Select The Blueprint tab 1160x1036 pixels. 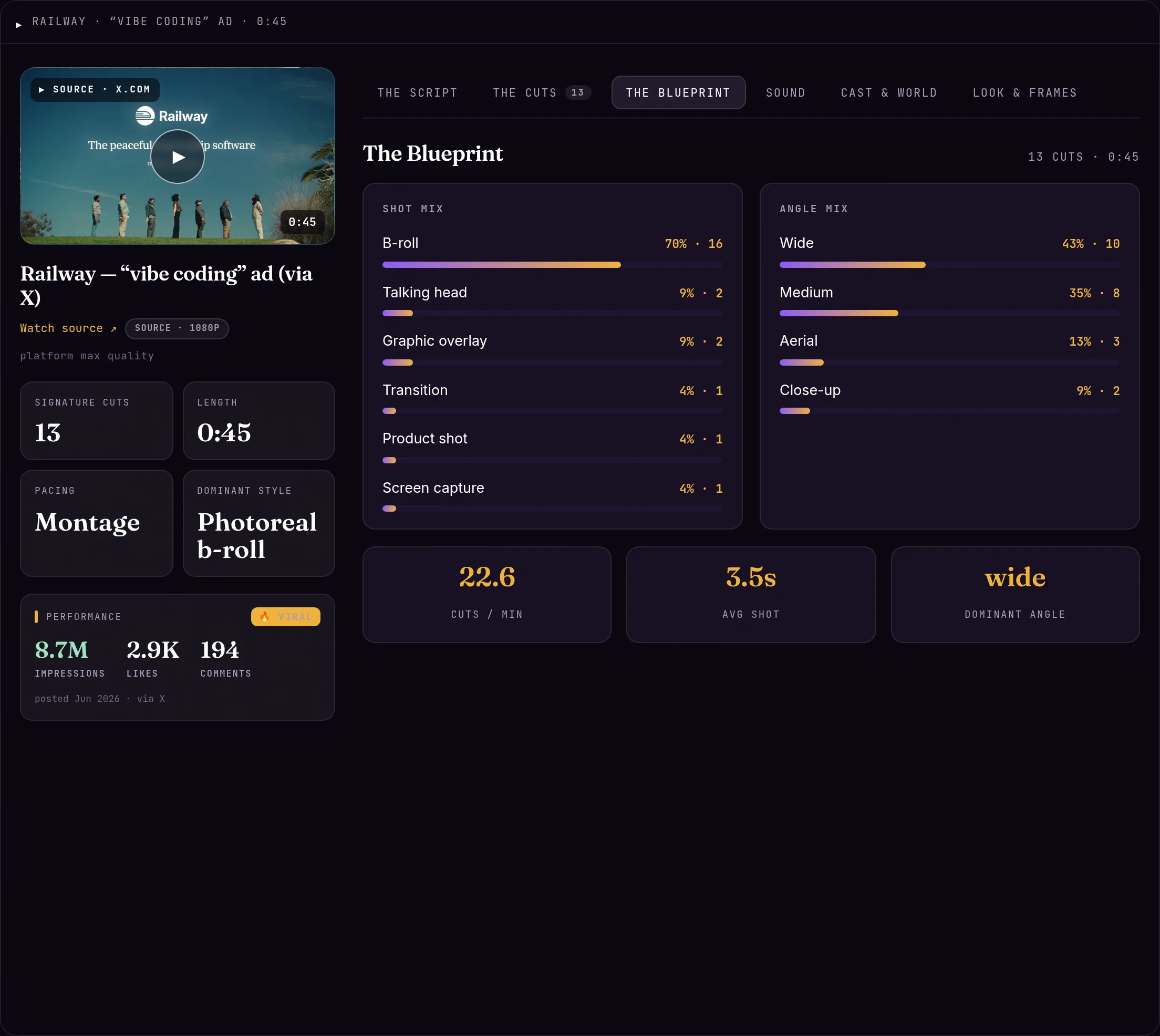point(678,92)
